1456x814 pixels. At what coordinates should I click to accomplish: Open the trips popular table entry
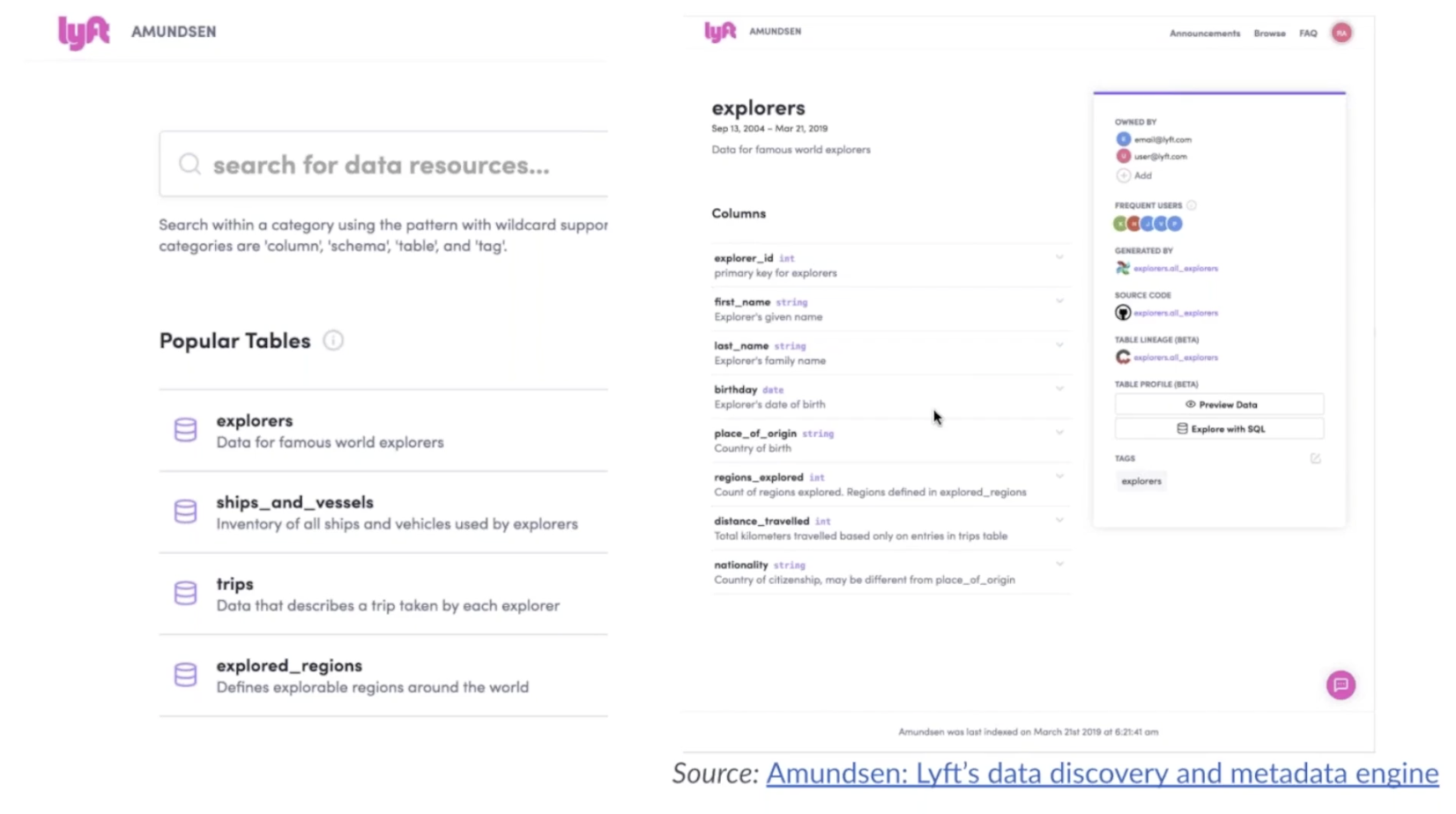(x=383, y=594)
